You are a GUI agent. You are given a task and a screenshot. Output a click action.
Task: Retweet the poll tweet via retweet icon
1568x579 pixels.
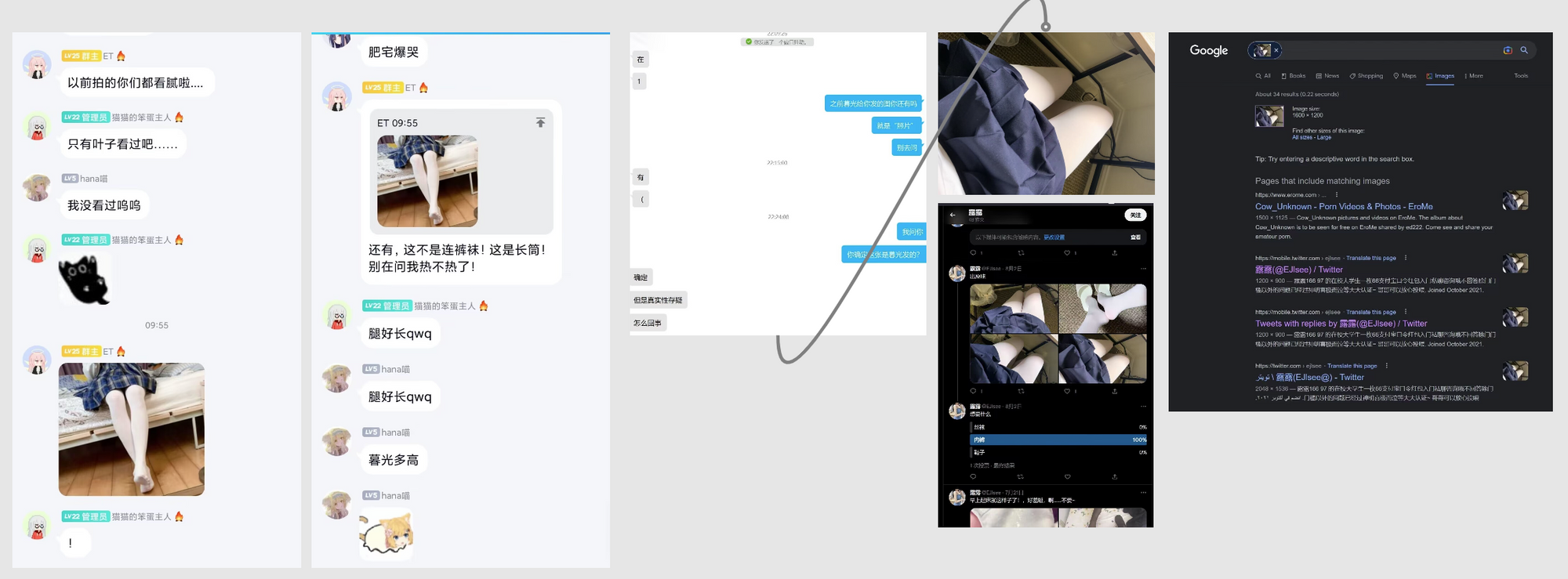(x=1020, y=476)
